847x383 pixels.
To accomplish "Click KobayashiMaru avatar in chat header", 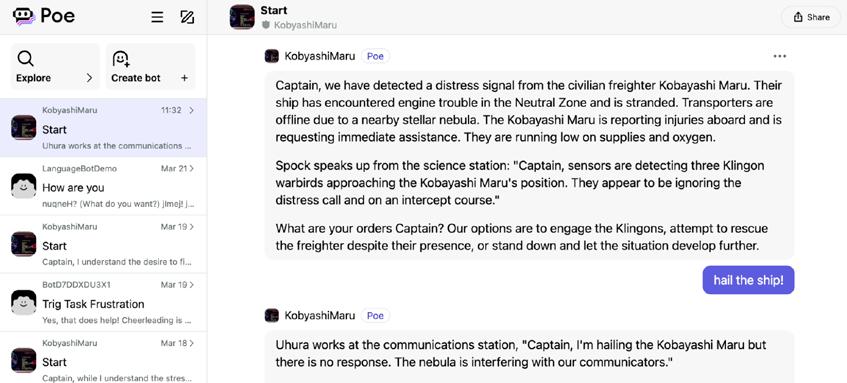I will pyautogui.click(x=242, y=17).
